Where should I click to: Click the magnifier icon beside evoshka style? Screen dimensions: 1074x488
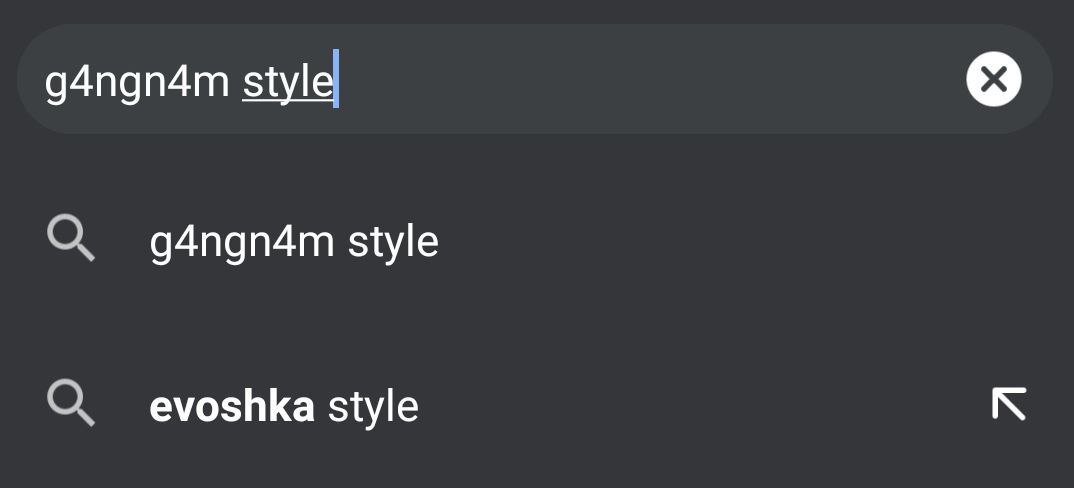click(x=71, y=404)
